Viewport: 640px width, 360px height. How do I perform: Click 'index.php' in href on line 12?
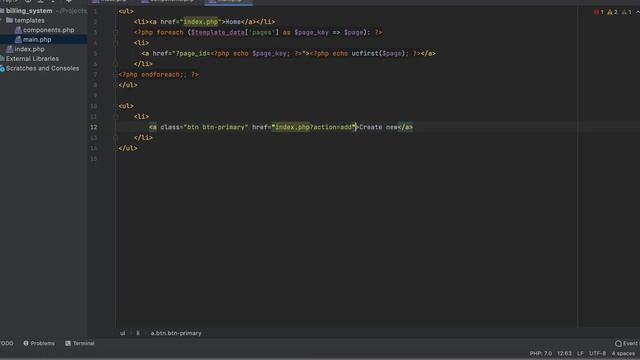point(292,127)
